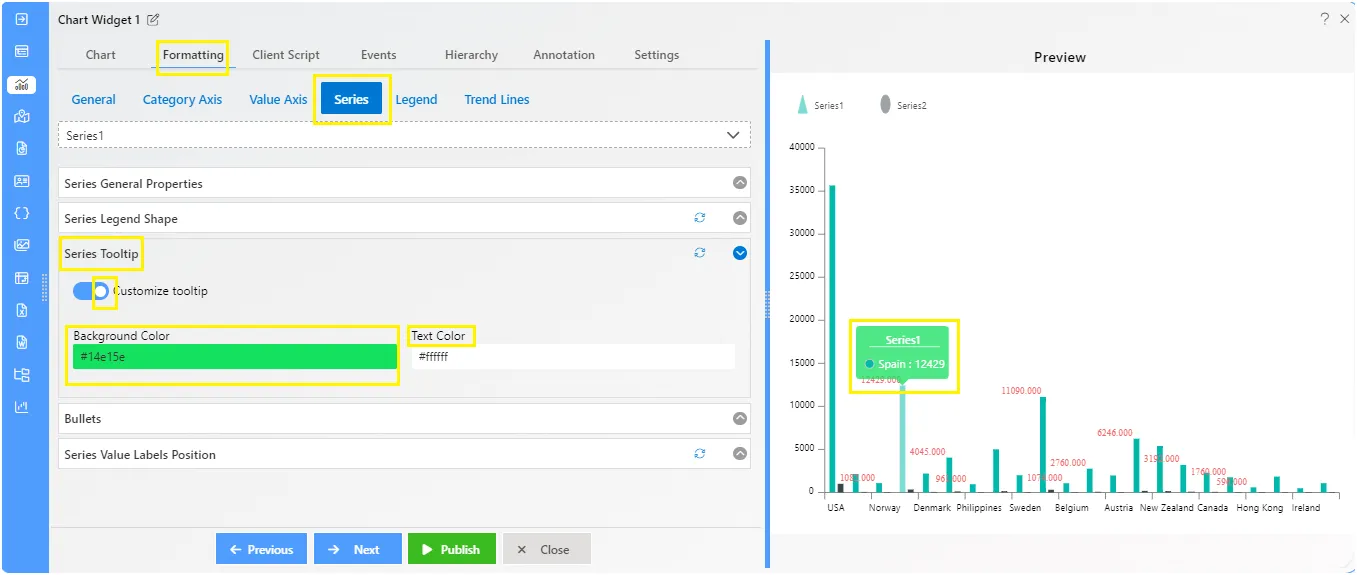This screenshot has height=575, width=1357.
Task: Click the Sweden bar labeled 11090.000
Action: [x=1043, y=444]
